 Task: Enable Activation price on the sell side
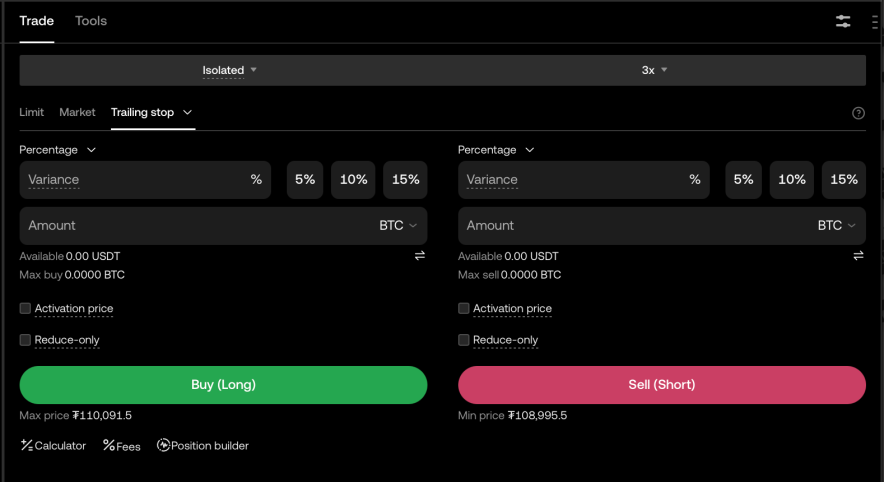(464, 309)
